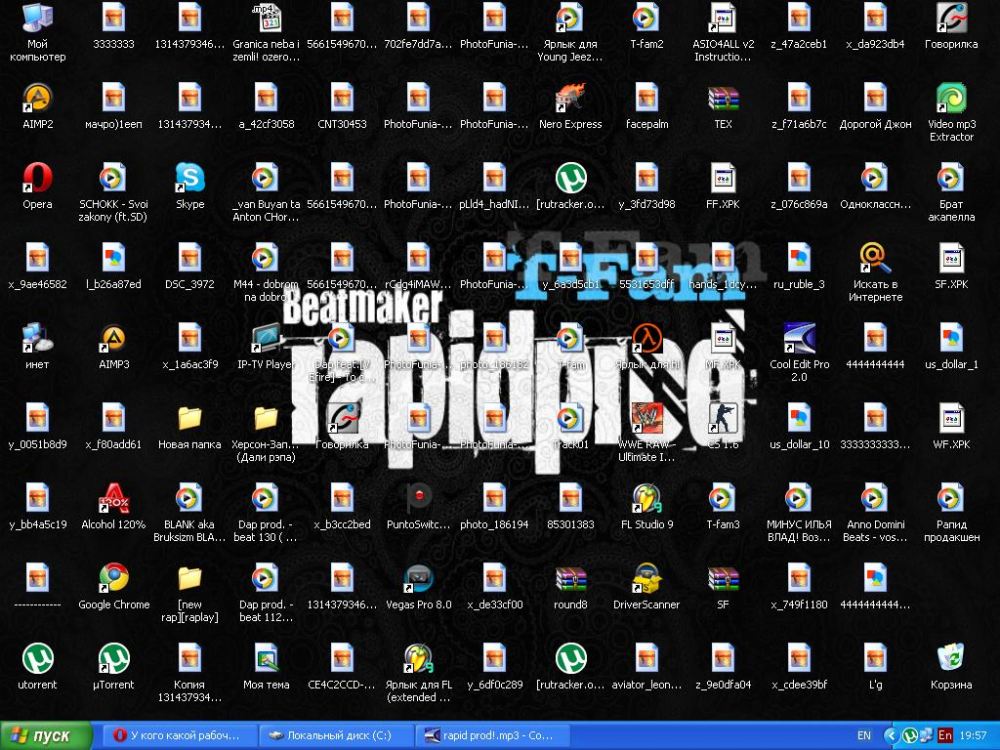The width and height of the screenshot is (1000, 750).
Task: Select the µTorrent shortcut icon
Action: pyautogui.click(x=114, y=658)
